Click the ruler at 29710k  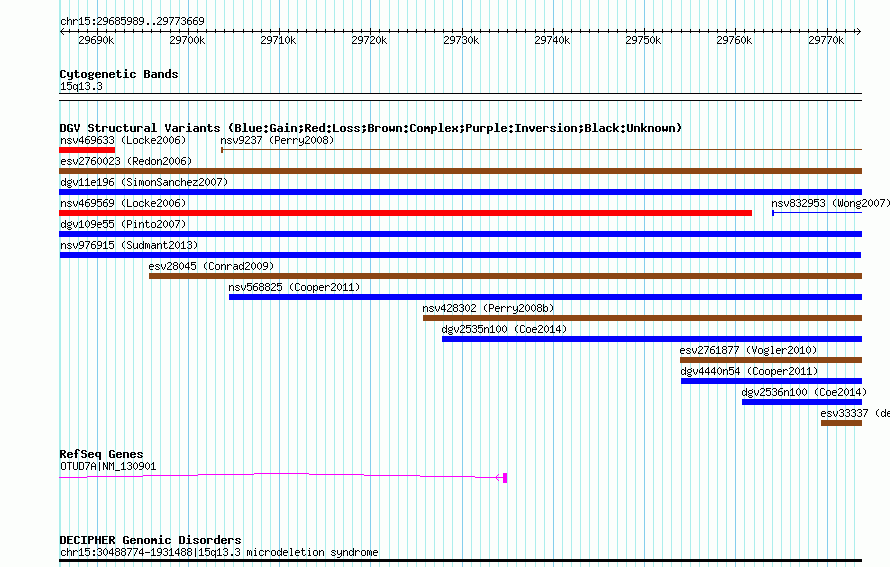(278, 40)
